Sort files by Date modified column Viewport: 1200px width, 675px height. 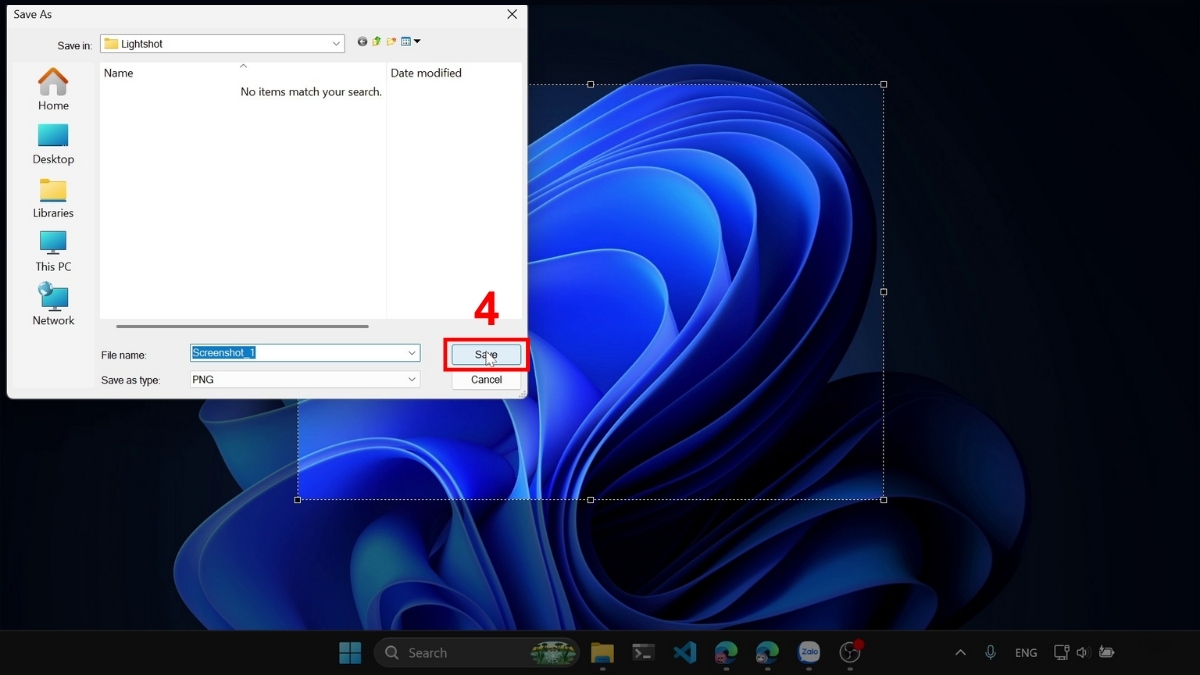tap(454, 73)
